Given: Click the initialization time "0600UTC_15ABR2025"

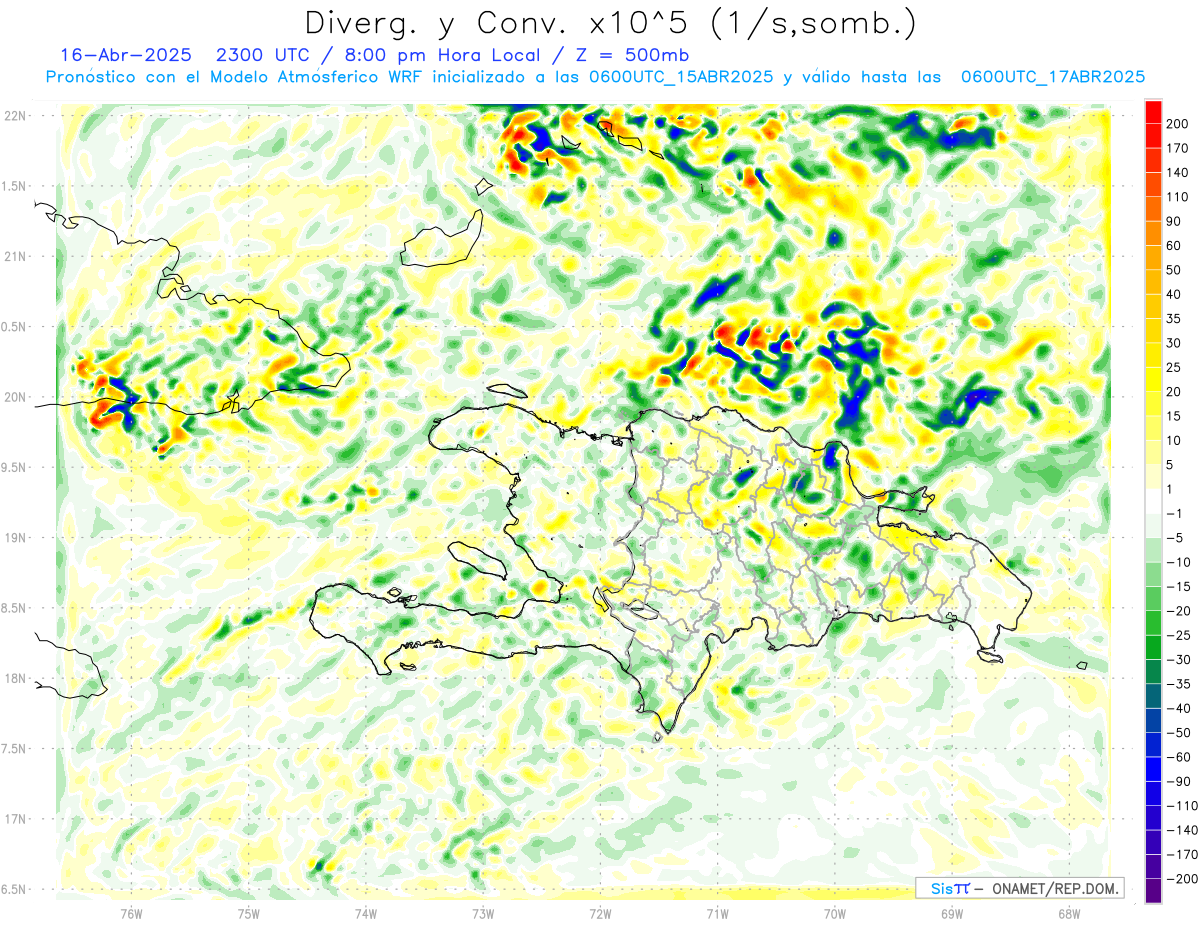Looking at the screenshot, I should point(679,77).
